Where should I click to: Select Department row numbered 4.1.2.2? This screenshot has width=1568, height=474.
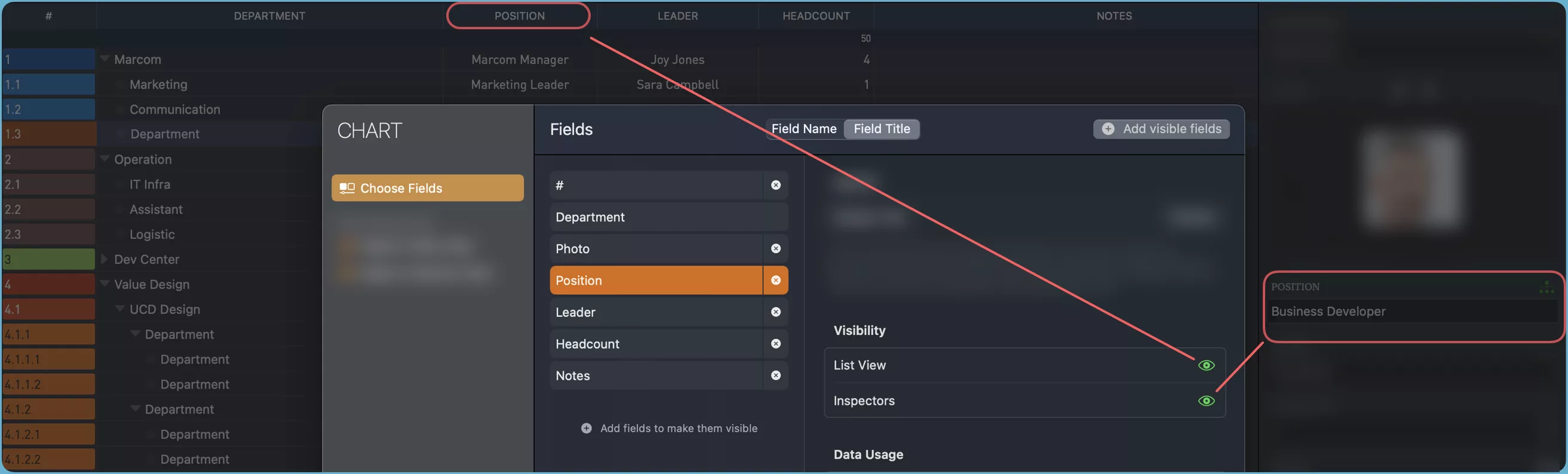point(195,460)
